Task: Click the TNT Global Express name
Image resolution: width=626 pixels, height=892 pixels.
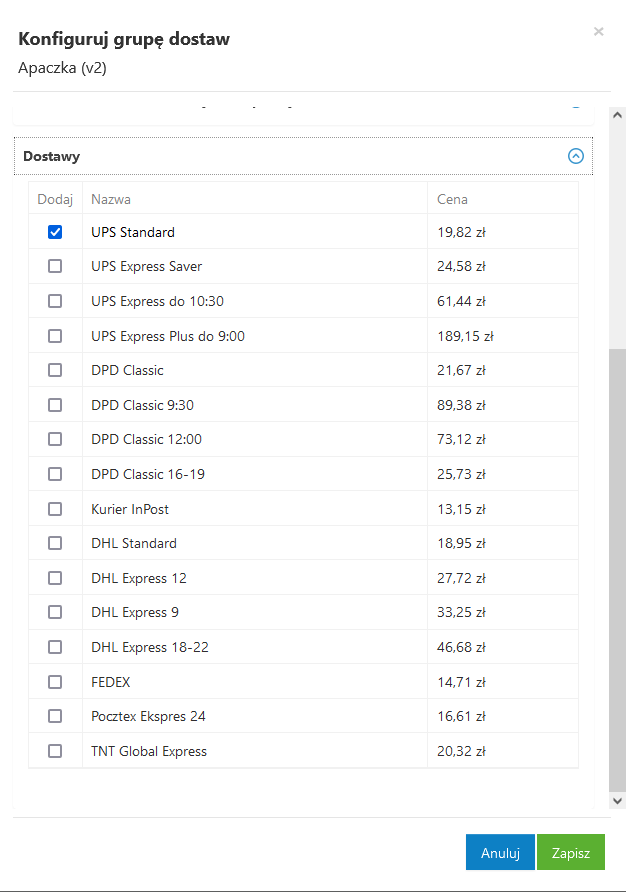Action: pyautogui.click(x=149, y=751)
